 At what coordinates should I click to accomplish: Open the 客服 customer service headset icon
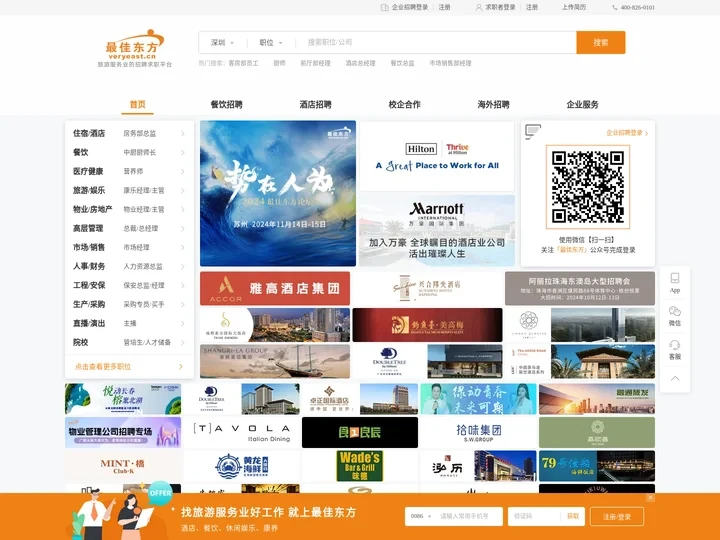click(x=675, y=345)
